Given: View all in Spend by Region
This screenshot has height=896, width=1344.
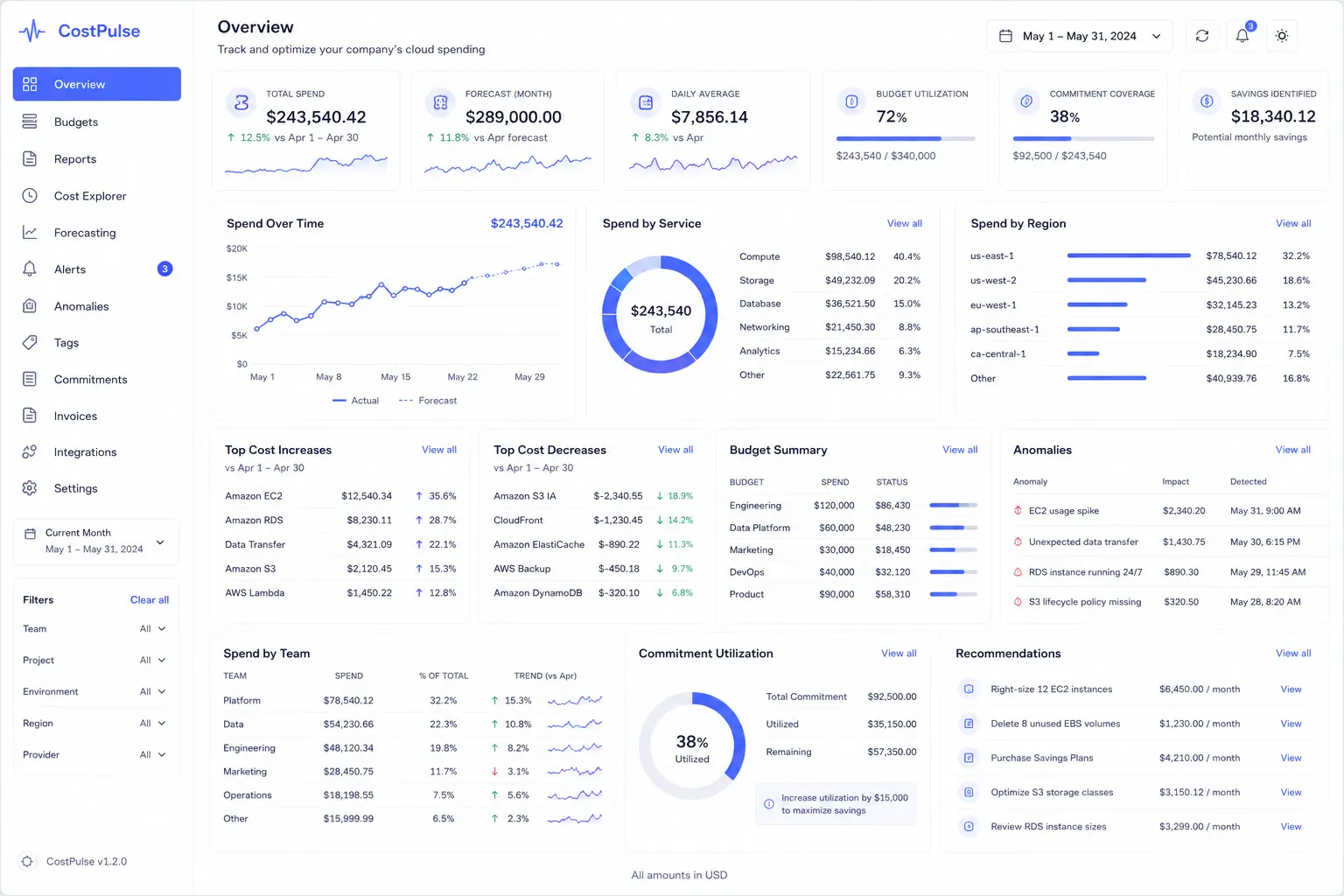Looking at the screenshot, I should pos(1293,224).
